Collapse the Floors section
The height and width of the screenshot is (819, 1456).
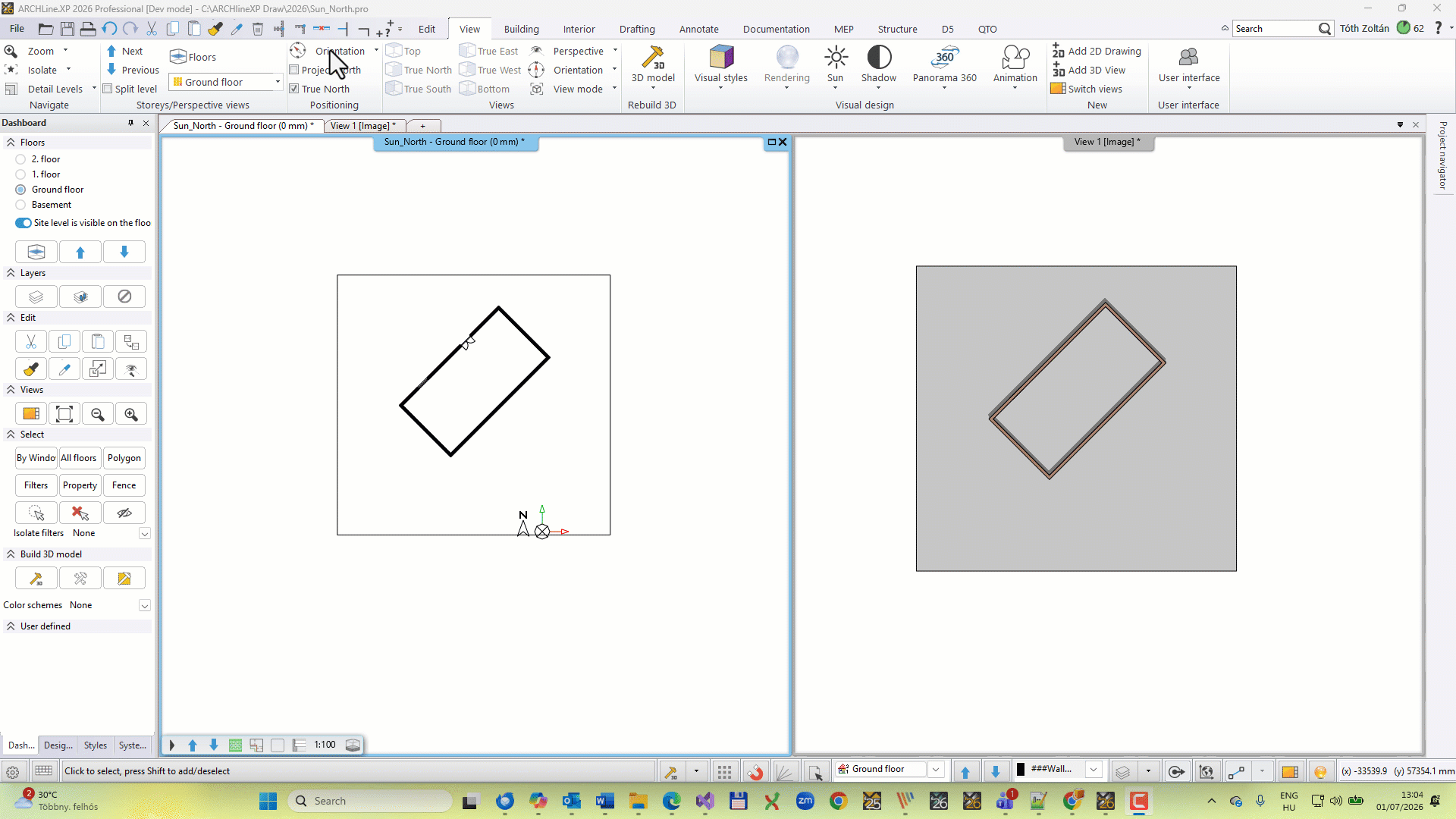11,143
